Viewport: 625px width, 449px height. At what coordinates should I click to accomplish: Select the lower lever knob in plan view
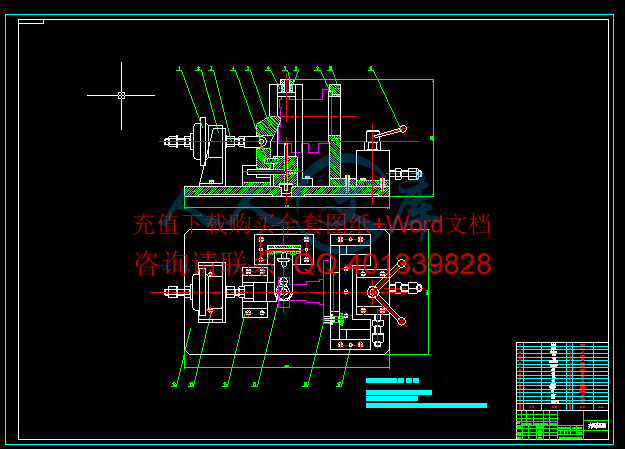click(x=401, y=321)
